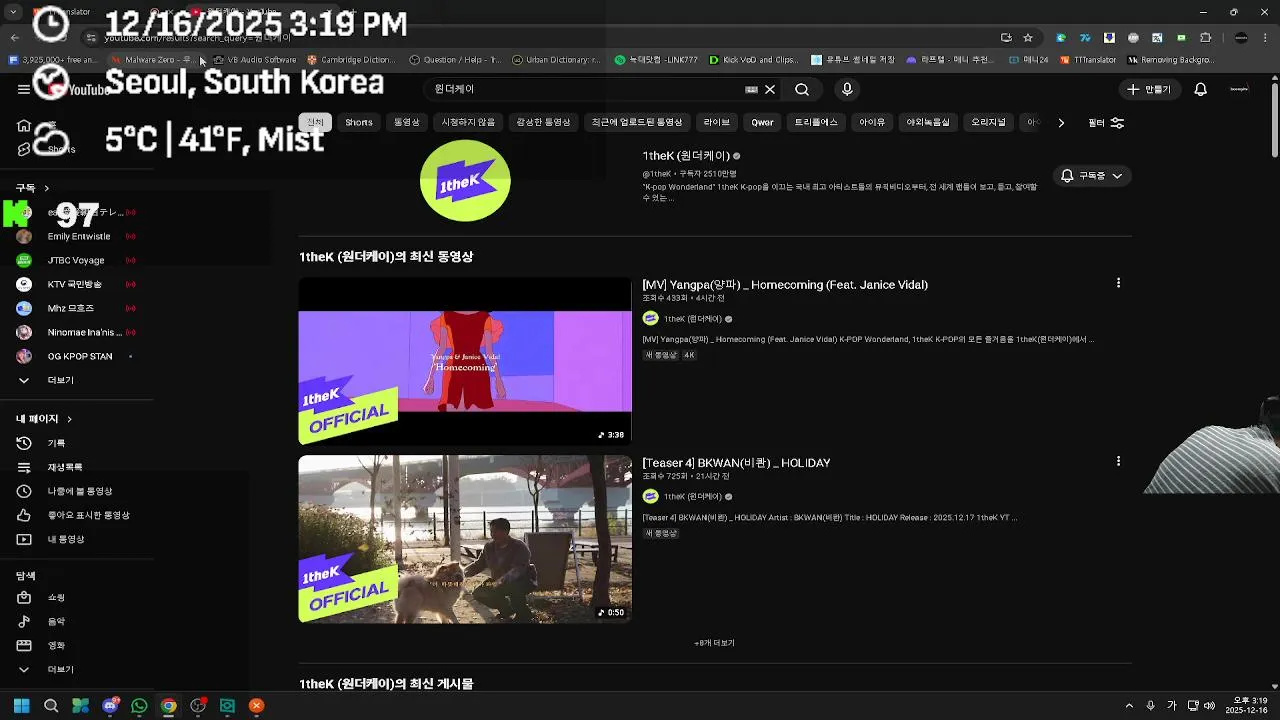Select the 전체 filter chip
This screenshot has width=1280, height=720.
[x=315, y=122]
